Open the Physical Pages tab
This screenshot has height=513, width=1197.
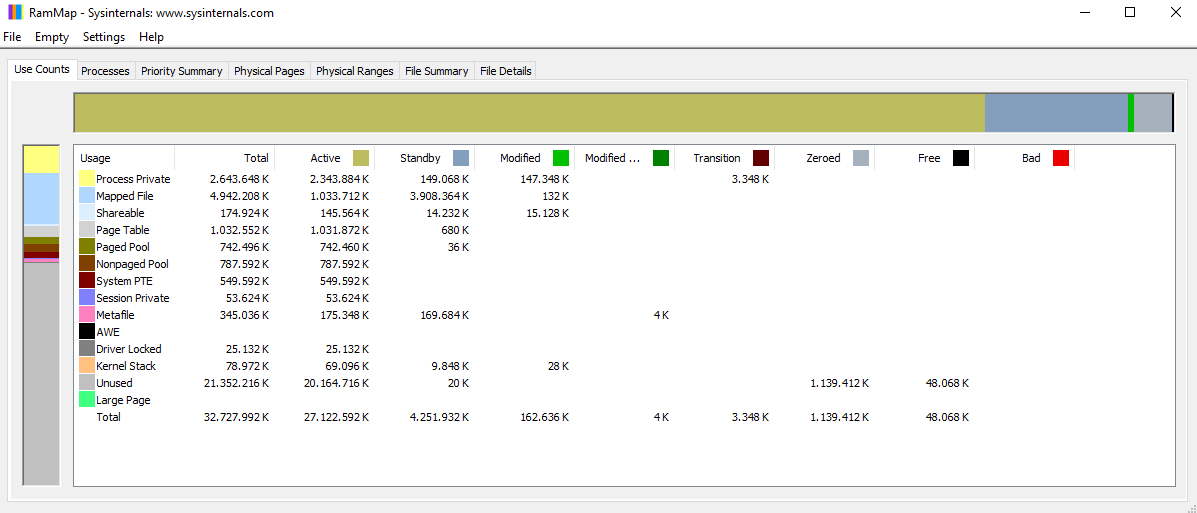269,71
